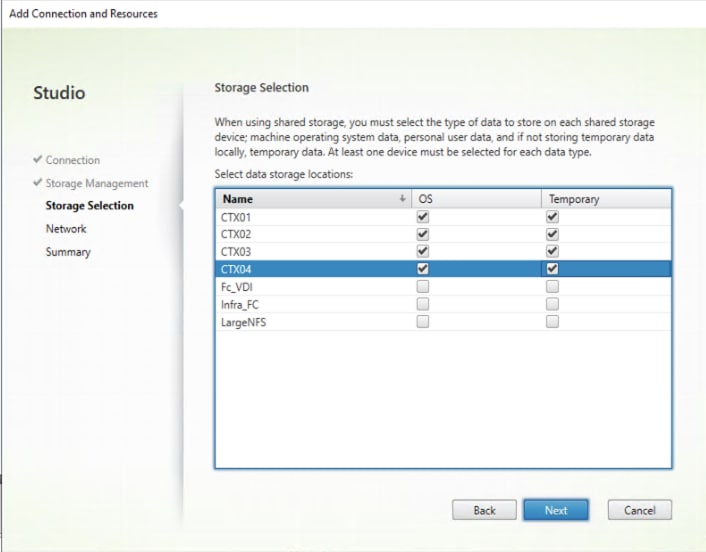Enable Temporary storage on Fc_VDI
Viewport: 706px width, 552px height.
point(552,286)
